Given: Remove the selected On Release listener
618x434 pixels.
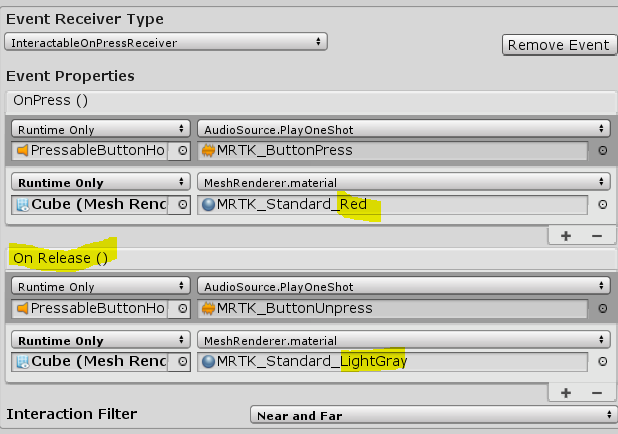Looking at the screenshot, I should pos(596,393).
